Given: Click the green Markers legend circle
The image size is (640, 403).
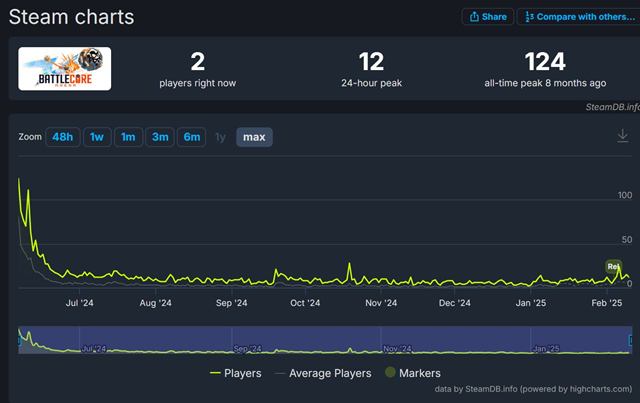Looking at the screenshot, I should click(x=391, y=373).
